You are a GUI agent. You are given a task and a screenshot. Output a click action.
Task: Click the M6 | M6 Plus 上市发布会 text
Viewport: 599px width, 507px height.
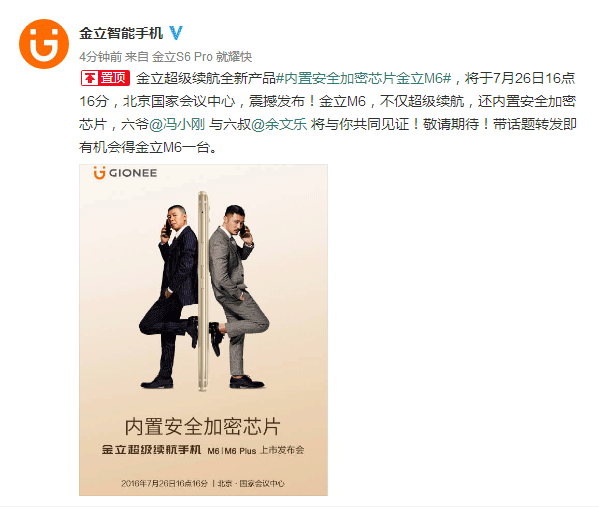(x=256, y=450)
